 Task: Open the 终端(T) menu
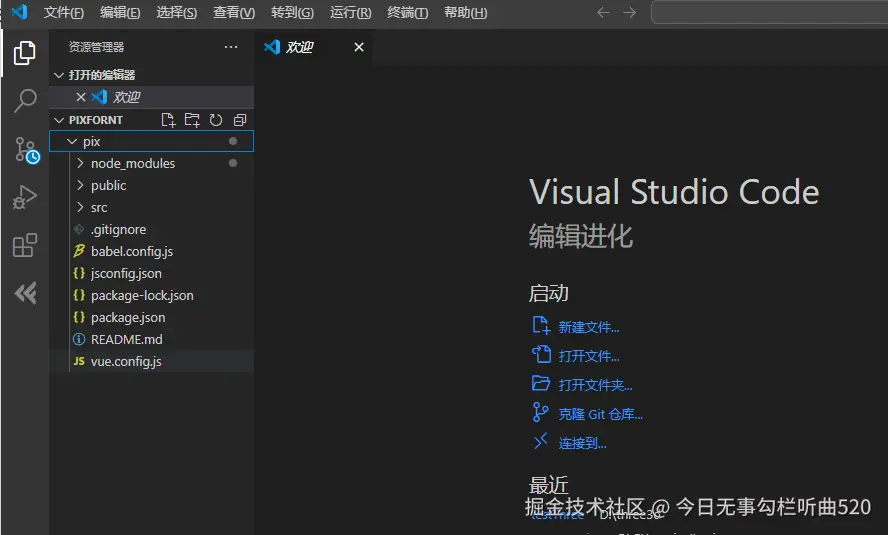[408, 12]
